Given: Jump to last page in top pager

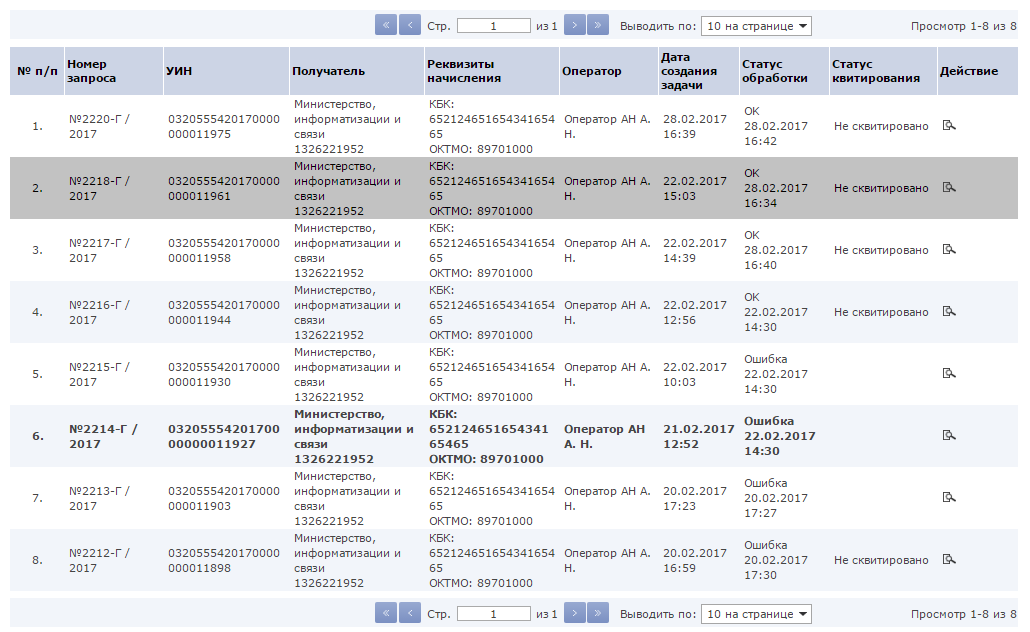Looking at the screenshot, I should tap(598, 26).
